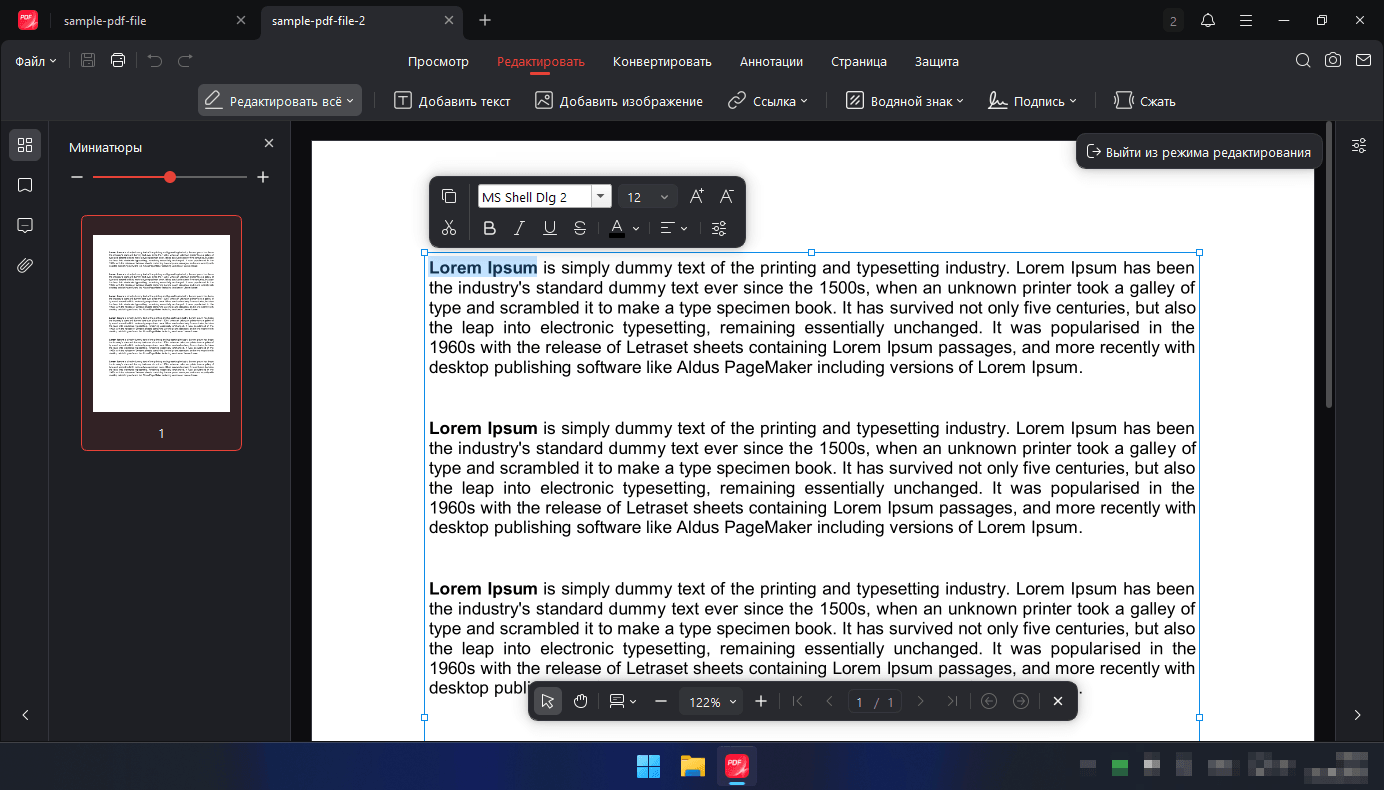Go to the previous view

(989, 701)
